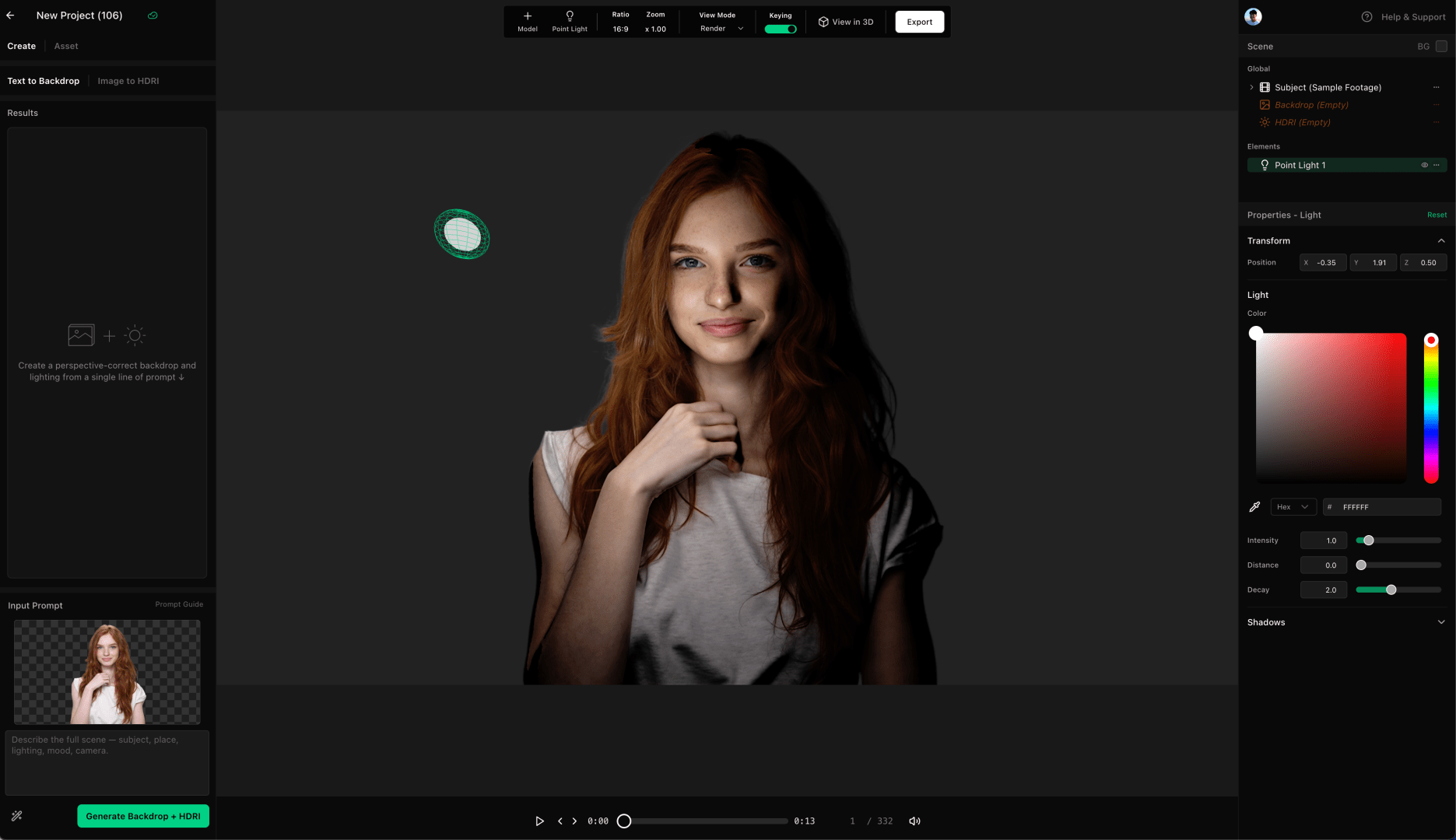
Task: Add a Model using the plus tool
Action: 528,21
